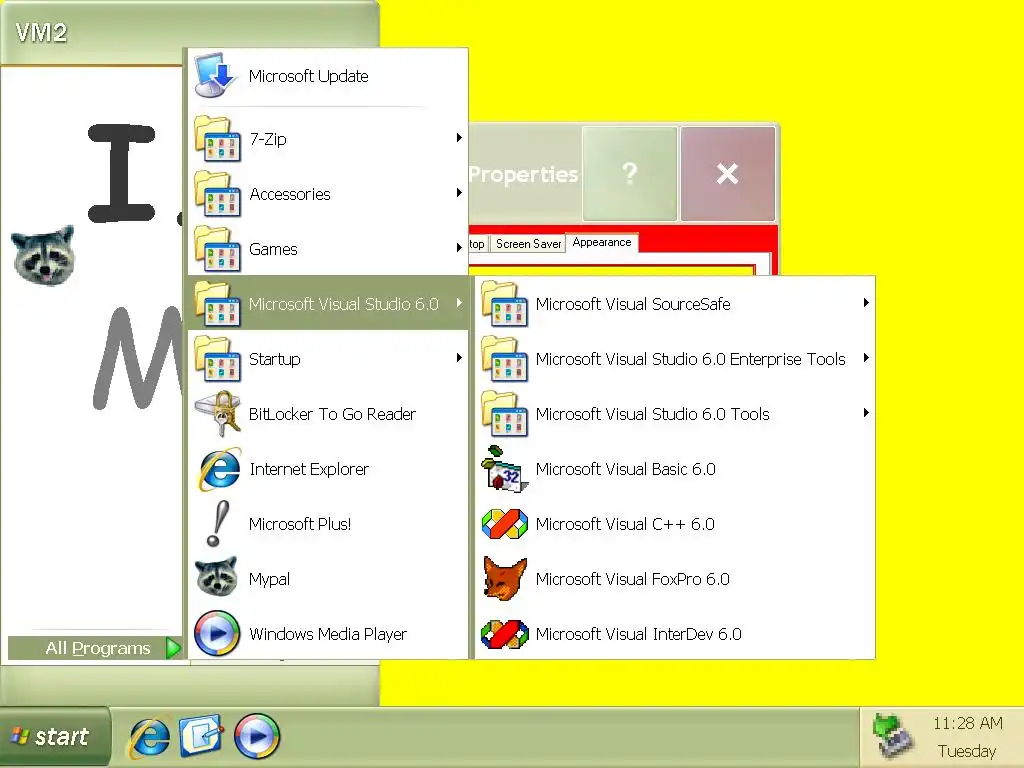
Task: Close the Properties dialog with the X
Action: 728,174
